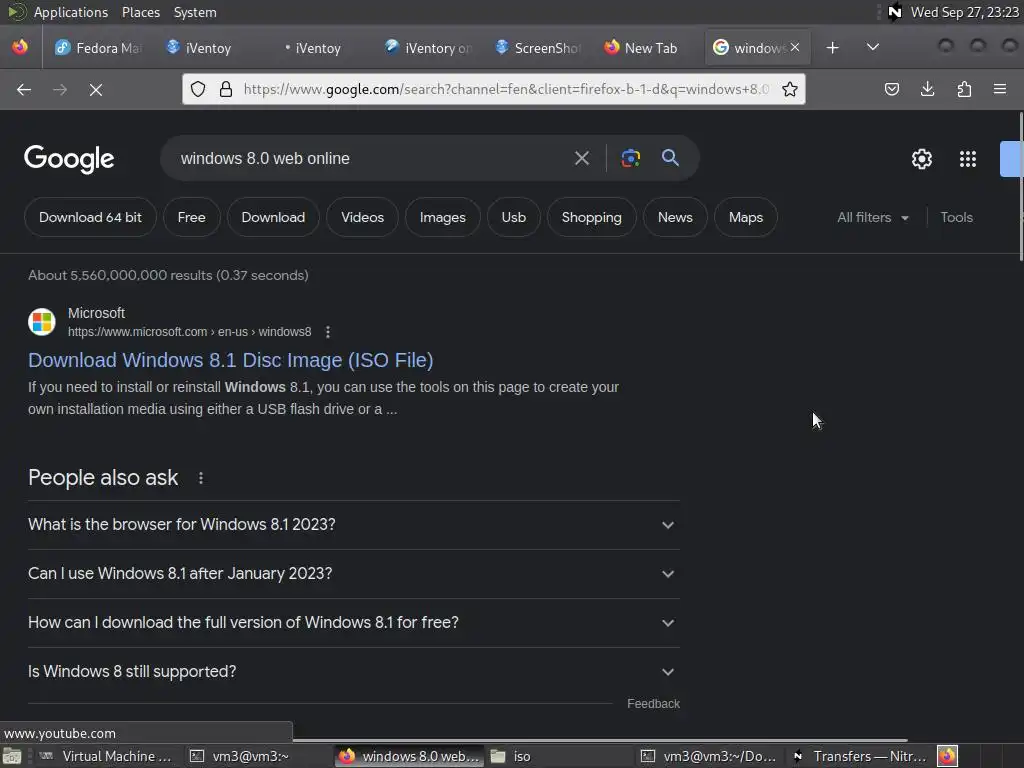Bookmark this page with the star icon
Viewport: 1024px width, 768px height.
pos(790,89)
